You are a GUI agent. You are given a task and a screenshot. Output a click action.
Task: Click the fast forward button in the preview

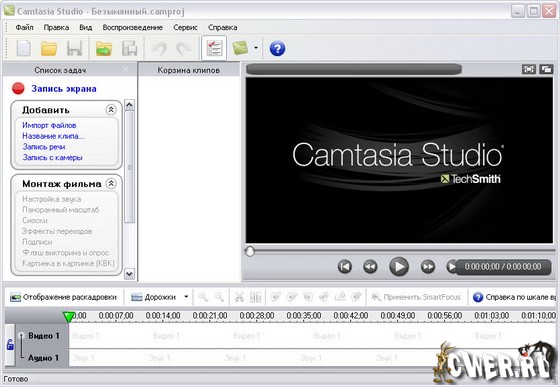428,266
